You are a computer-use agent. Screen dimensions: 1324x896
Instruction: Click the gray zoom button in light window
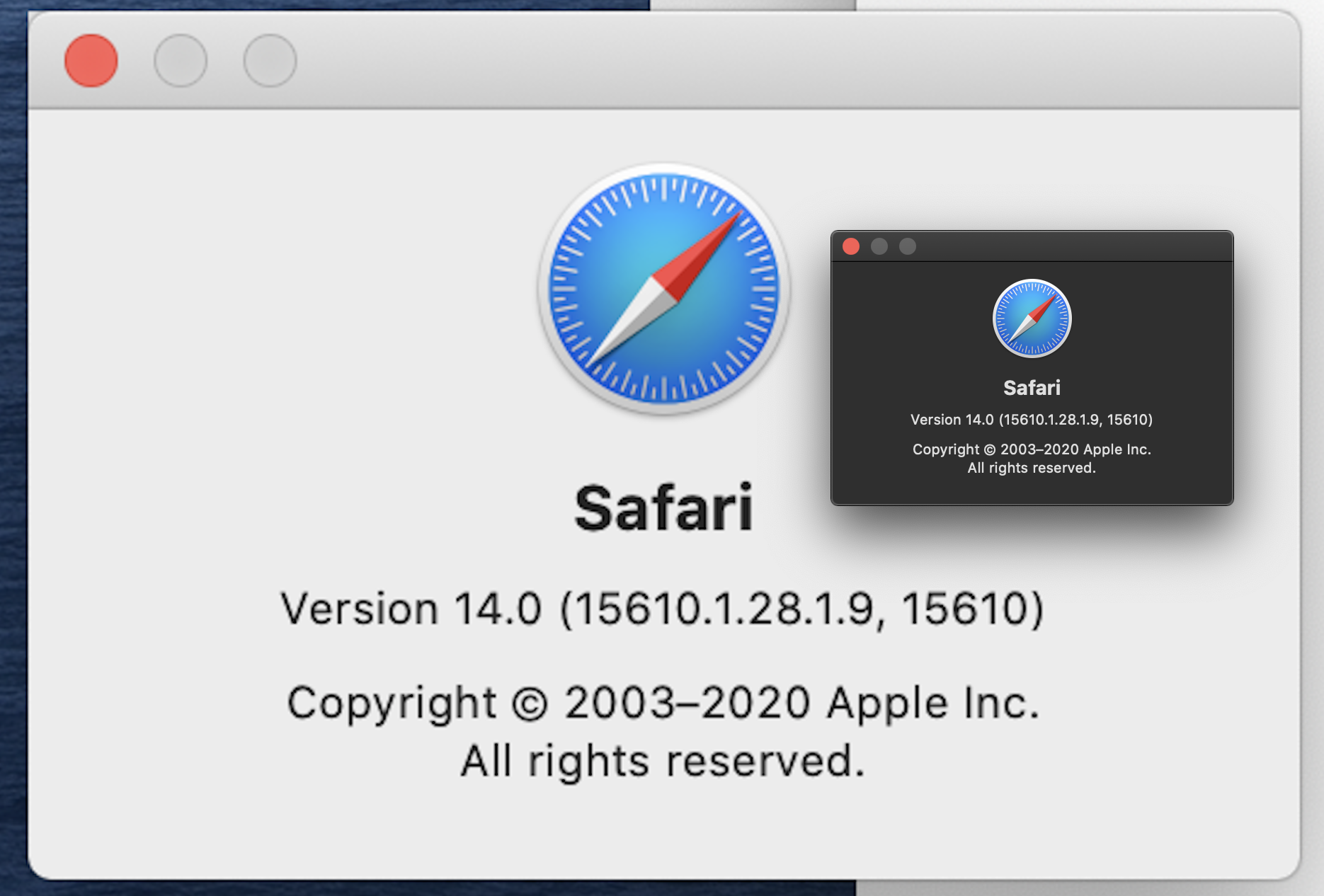coord(270,61)
